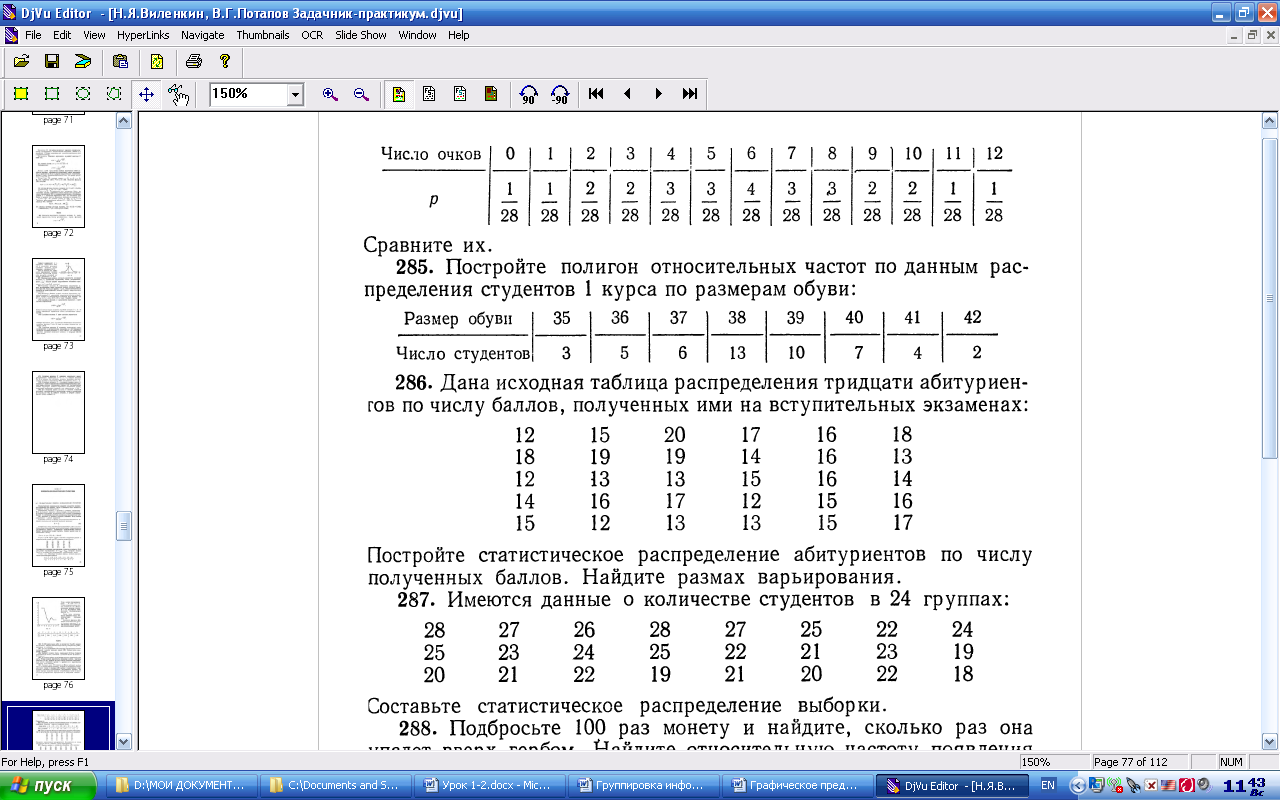Click the thumbnail panel scrollbar down arrow

[x=124, y=741]
